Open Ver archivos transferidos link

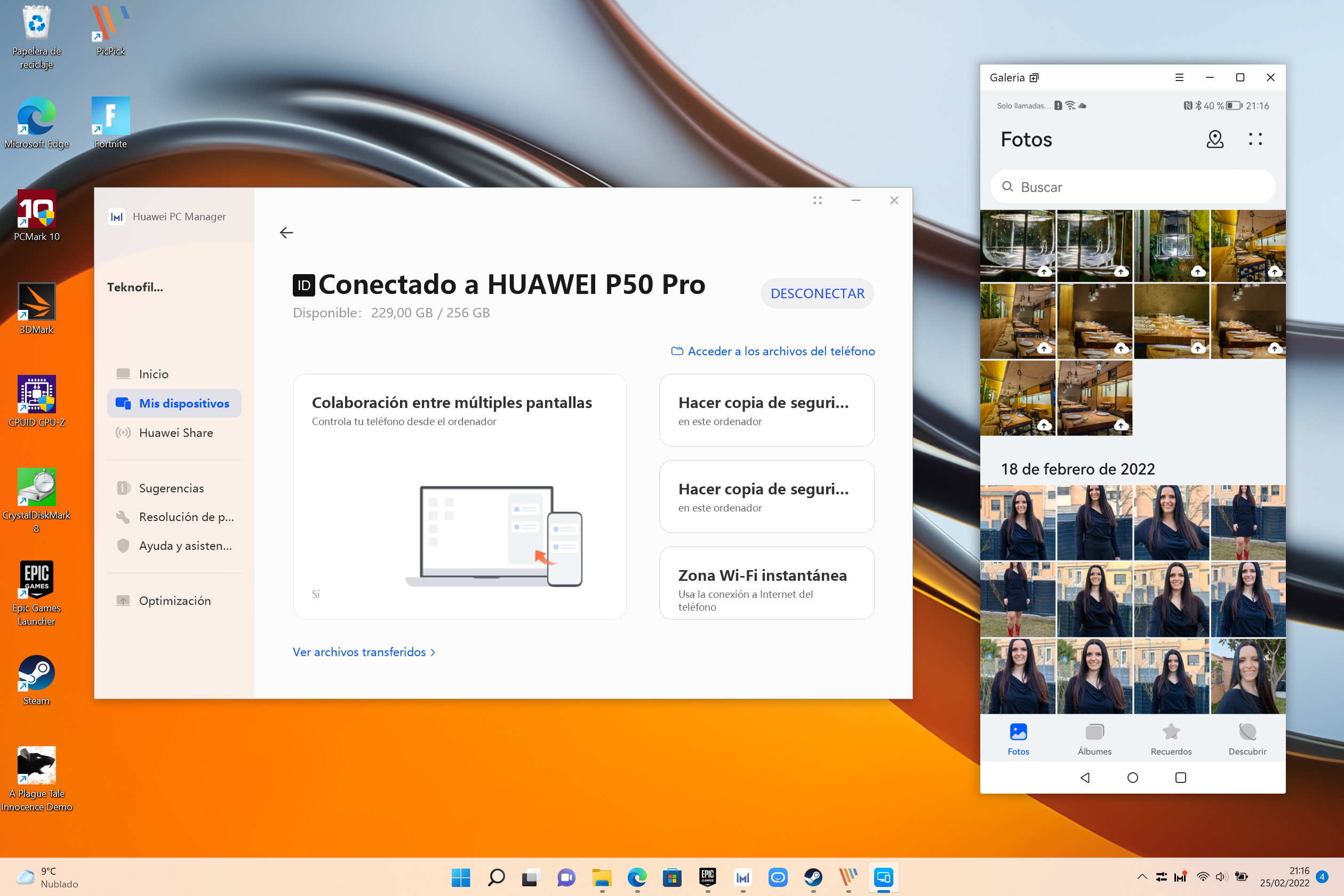364,652
